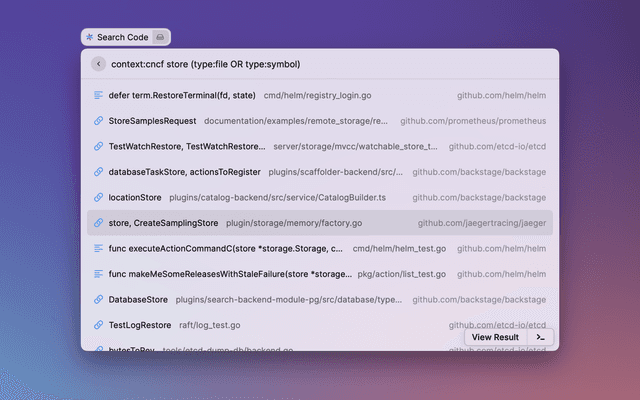Click the Sourcegraph asterisk icon beside Search Code
640x400 pixels.
click(90, 37)
